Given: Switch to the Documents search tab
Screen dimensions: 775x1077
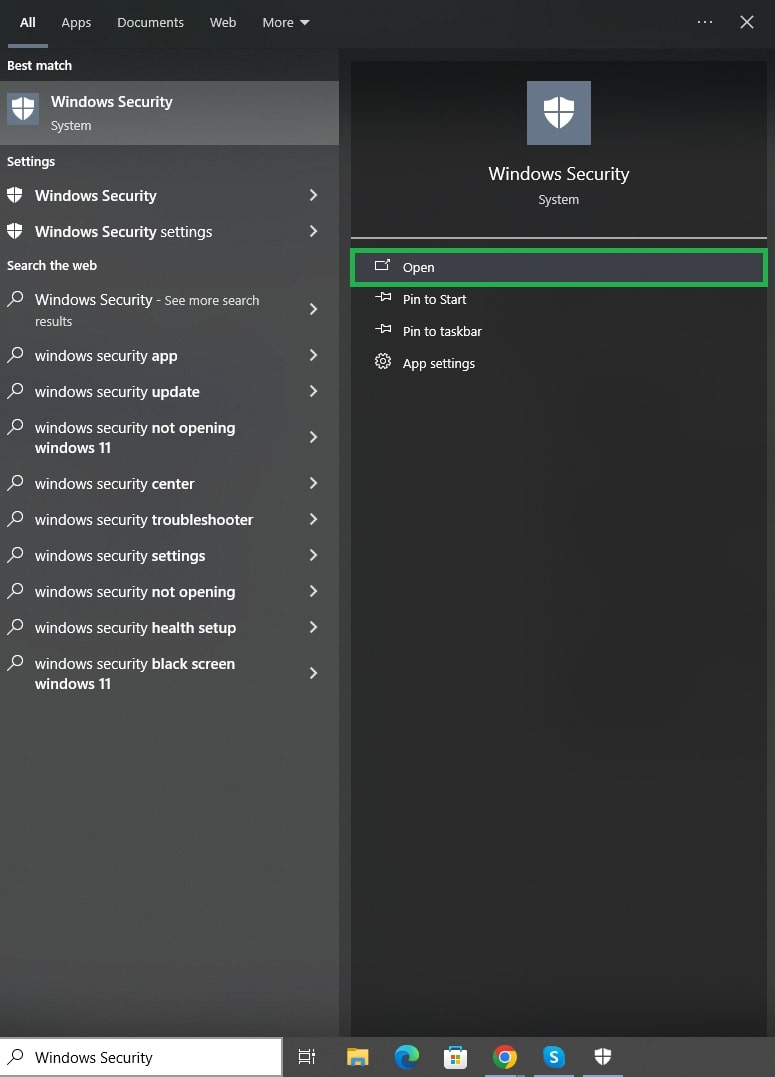Looking at the screenshot, I should [150, 22].
